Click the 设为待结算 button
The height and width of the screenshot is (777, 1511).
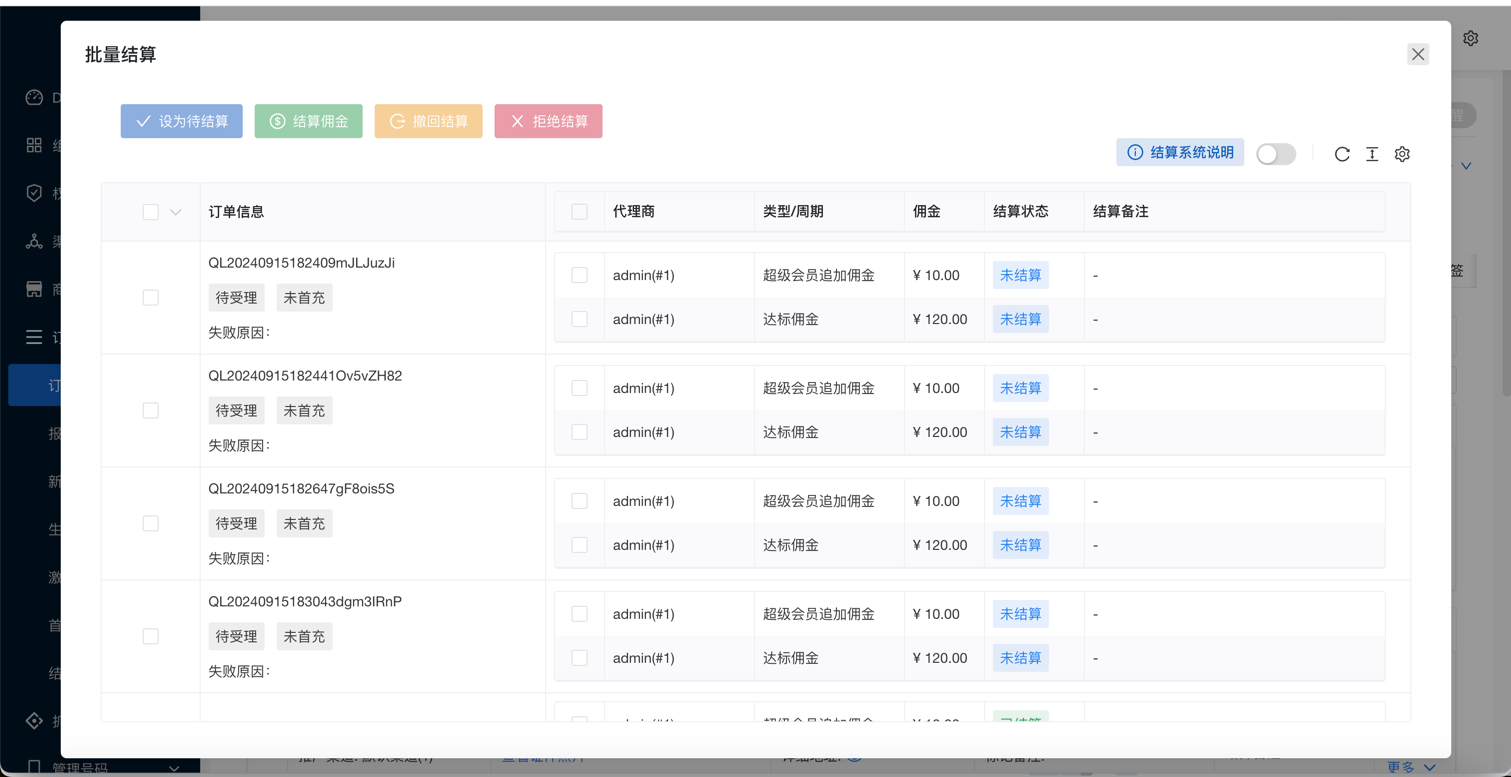coord(181,121)
